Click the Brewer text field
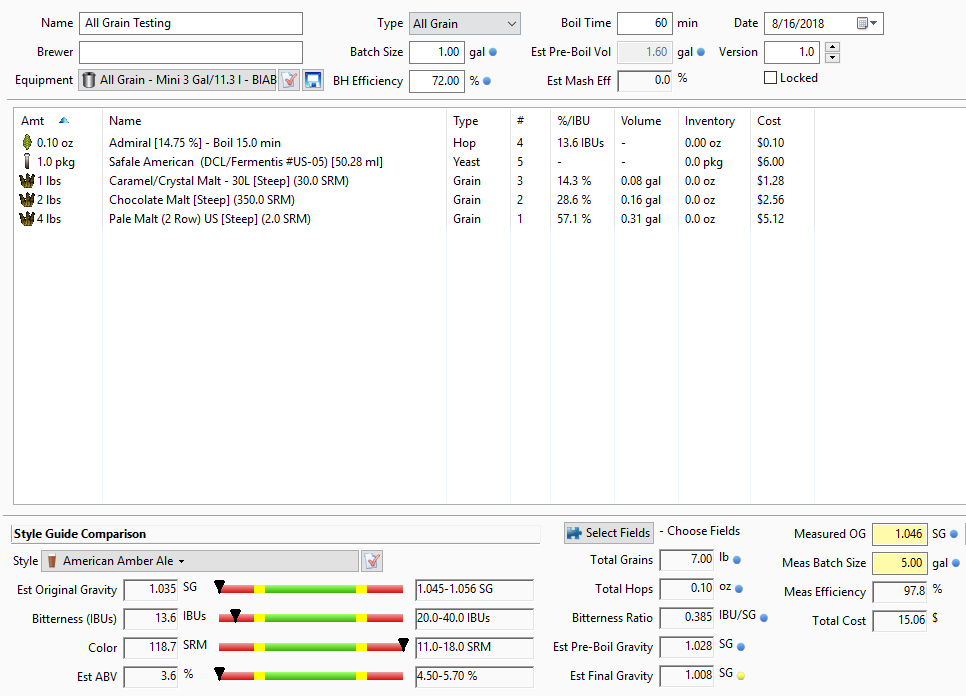966x696 pixels. pyautogui.click(x=190, y=52)
